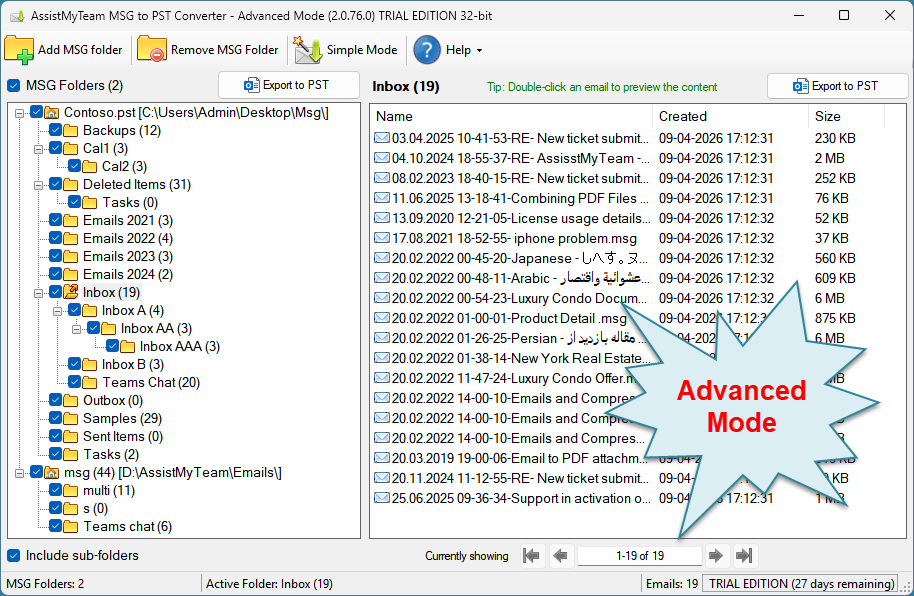Select the Teams Chat (20) folder
The image size is (914, 596).
coord(151,382)
